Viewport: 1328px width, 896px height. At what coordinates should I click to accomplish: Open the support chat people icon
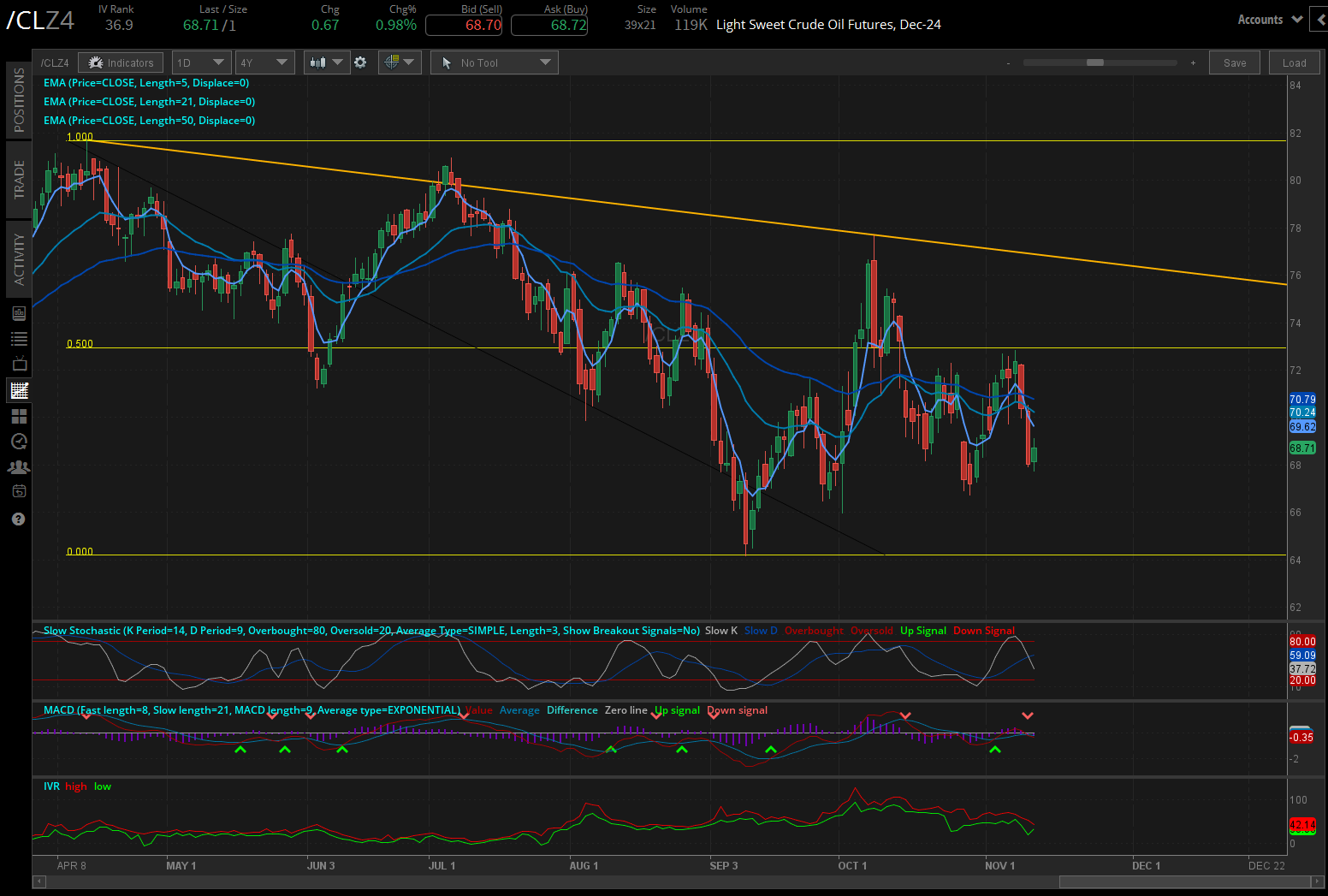pyautogui.click(x=18, y=466)
